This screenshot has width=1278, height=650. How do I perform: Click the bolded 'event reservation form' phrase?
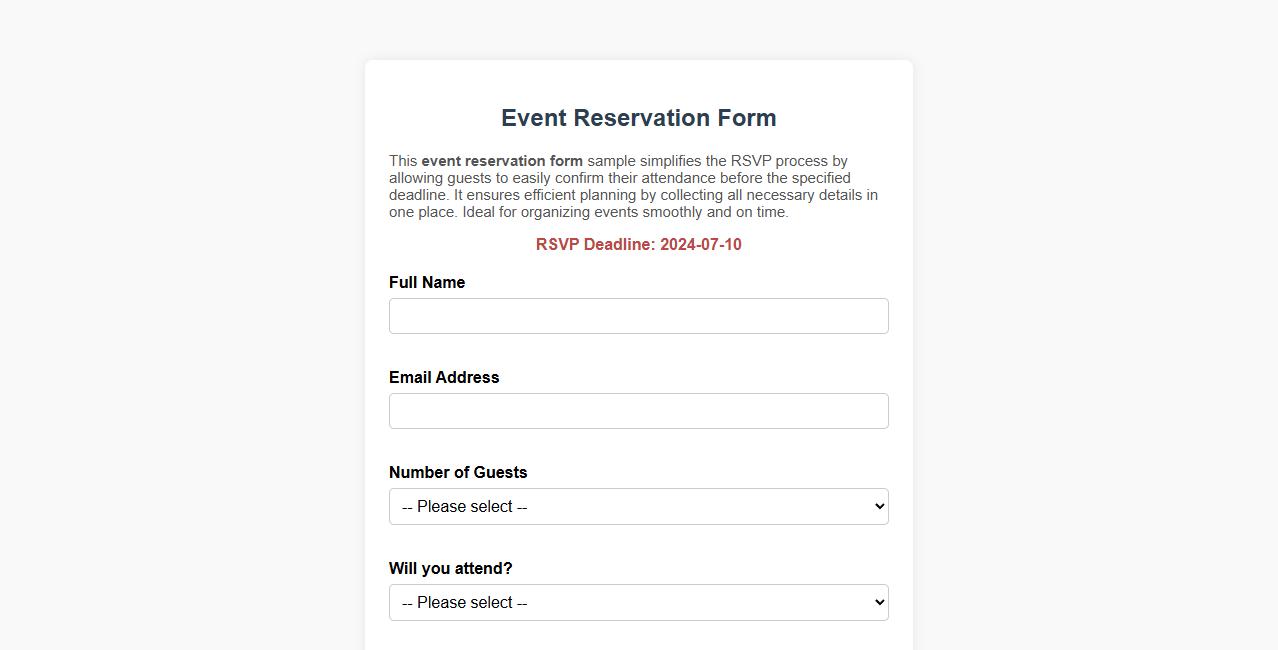point(502,161)
